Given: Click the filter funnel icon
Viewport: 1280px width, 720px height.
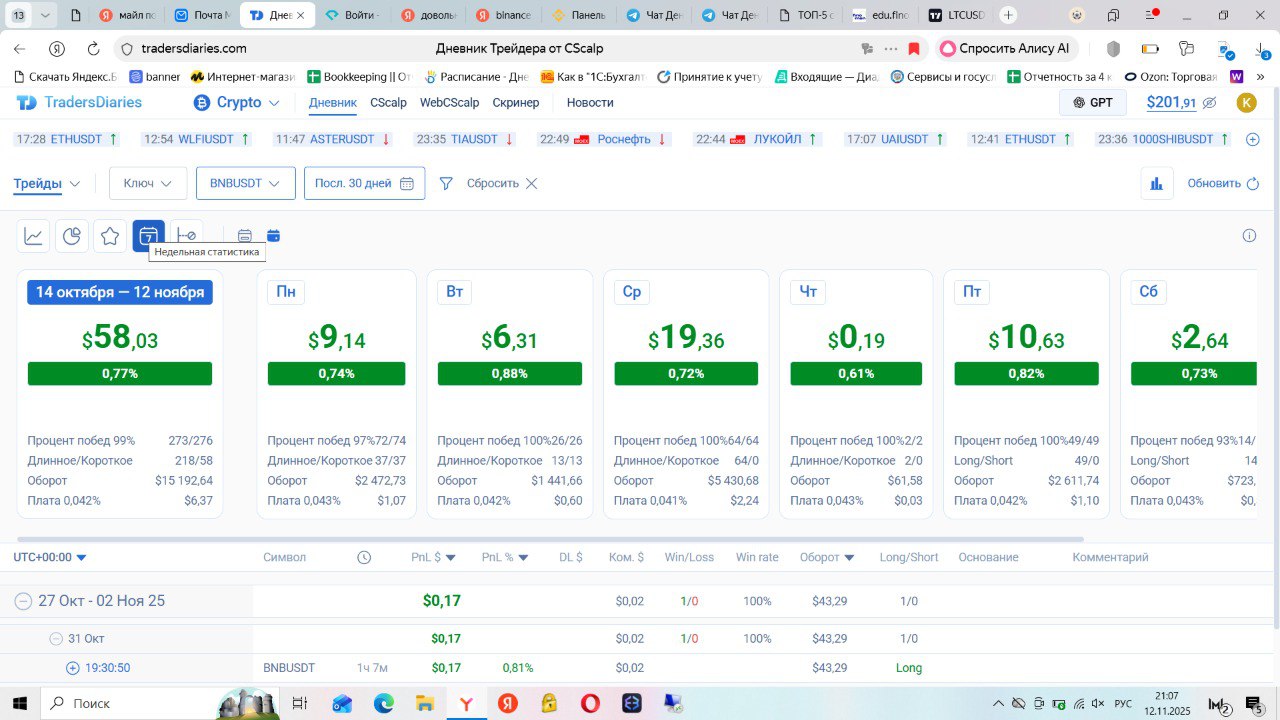Looking at the screenshot, I should tap(446, 183).
